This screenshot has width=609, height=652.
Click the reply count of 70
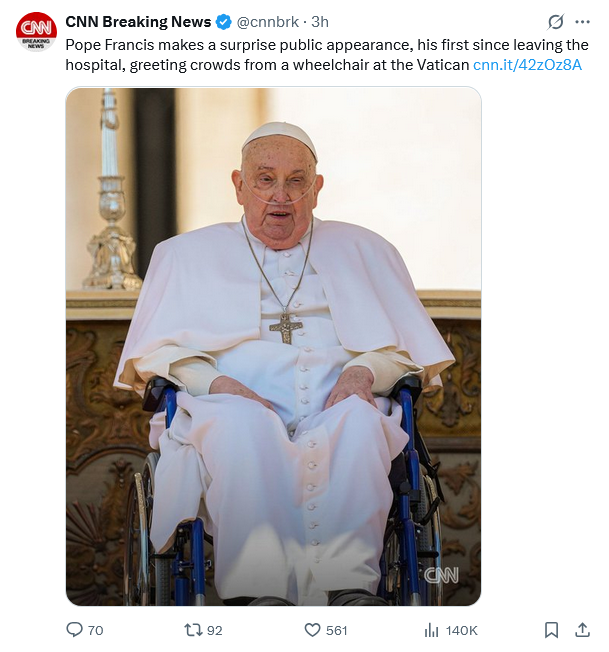[x=96, y=630]
